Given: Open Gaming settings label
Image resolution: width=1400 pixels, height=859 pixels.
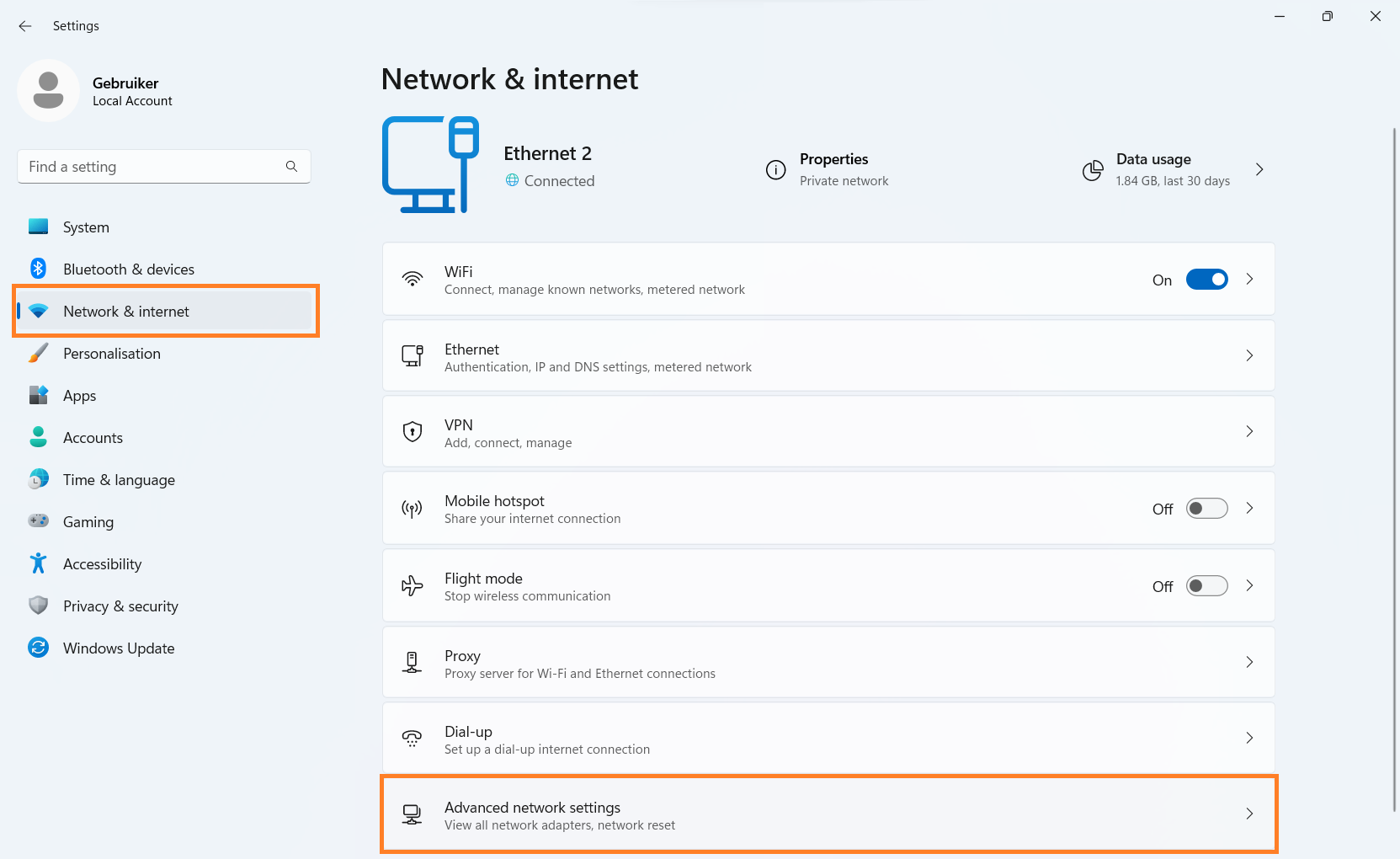Looking at the screenshot, I should (x=88, y=522).
